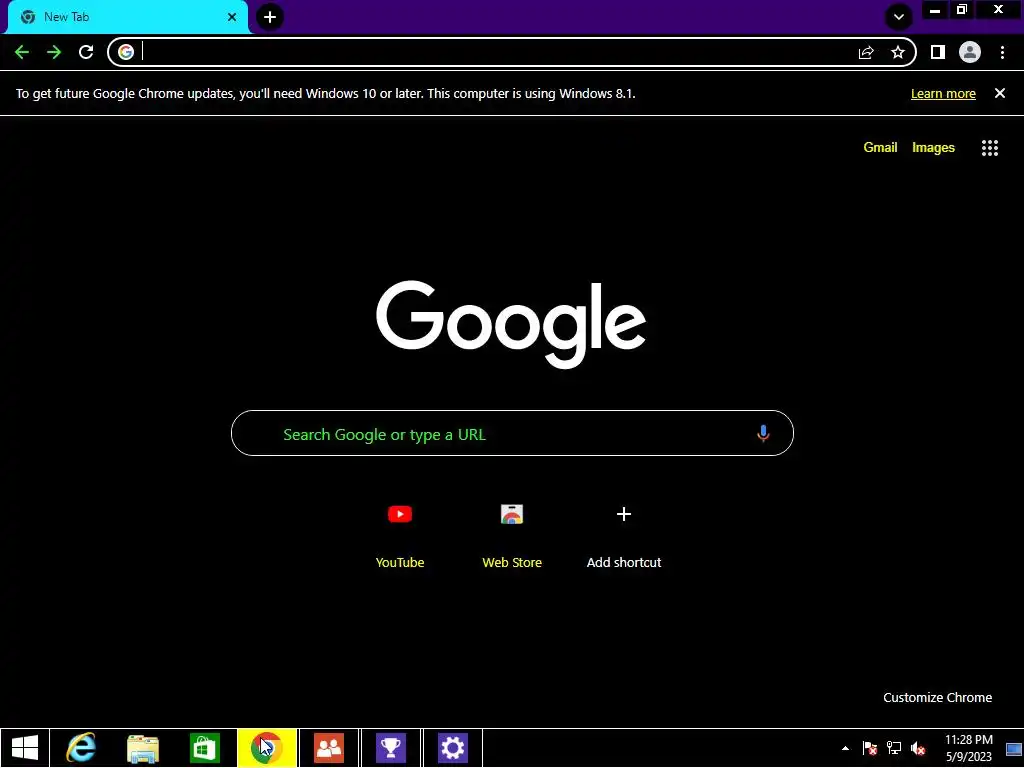Open the People app taskbar icon
The height and width of the screenshot is (768, 1024).
(328, 748)
